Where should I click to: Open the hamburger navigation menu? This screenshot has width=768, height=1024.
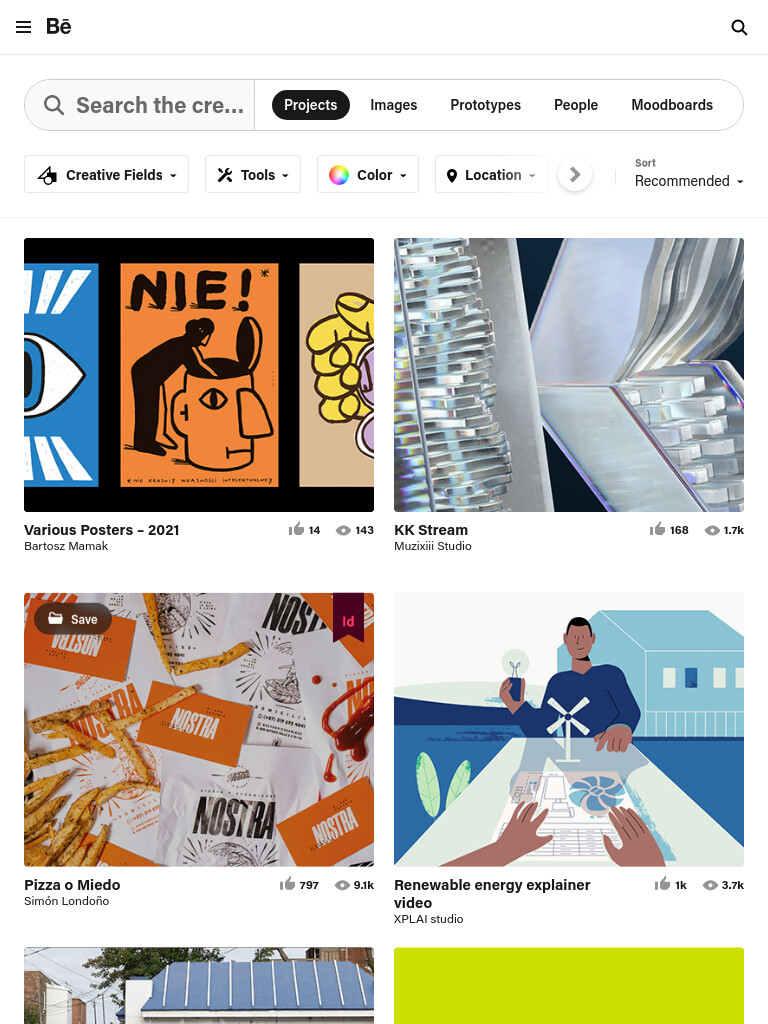coord(24,27)
